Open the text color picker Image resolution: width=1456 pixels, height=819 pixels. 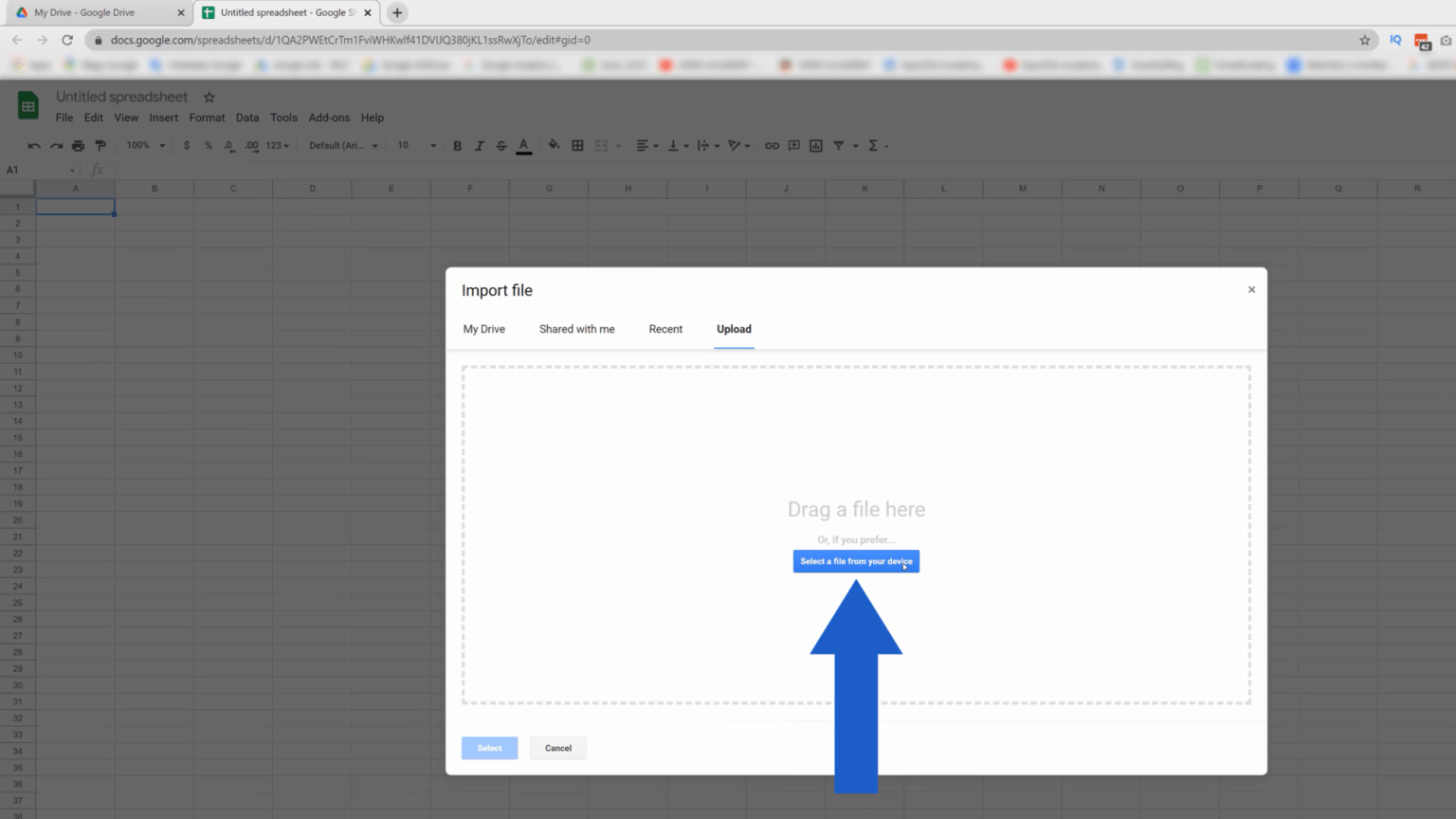[x=523, y=145]
